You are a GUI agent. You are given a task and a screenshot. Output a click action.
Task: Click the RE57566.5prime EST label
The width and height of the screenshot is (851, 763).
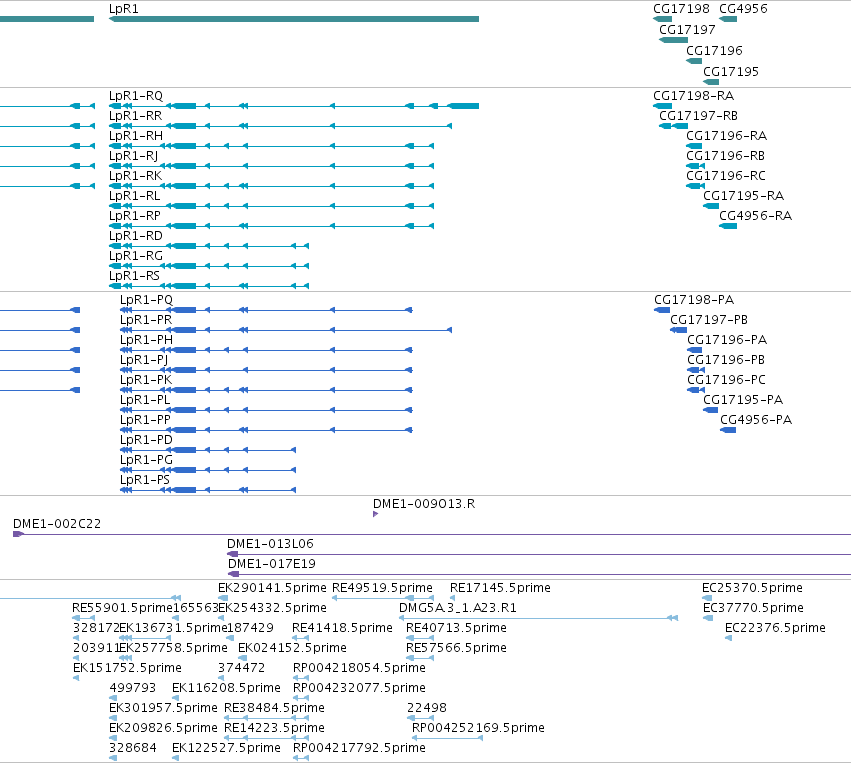click(456, 648)
